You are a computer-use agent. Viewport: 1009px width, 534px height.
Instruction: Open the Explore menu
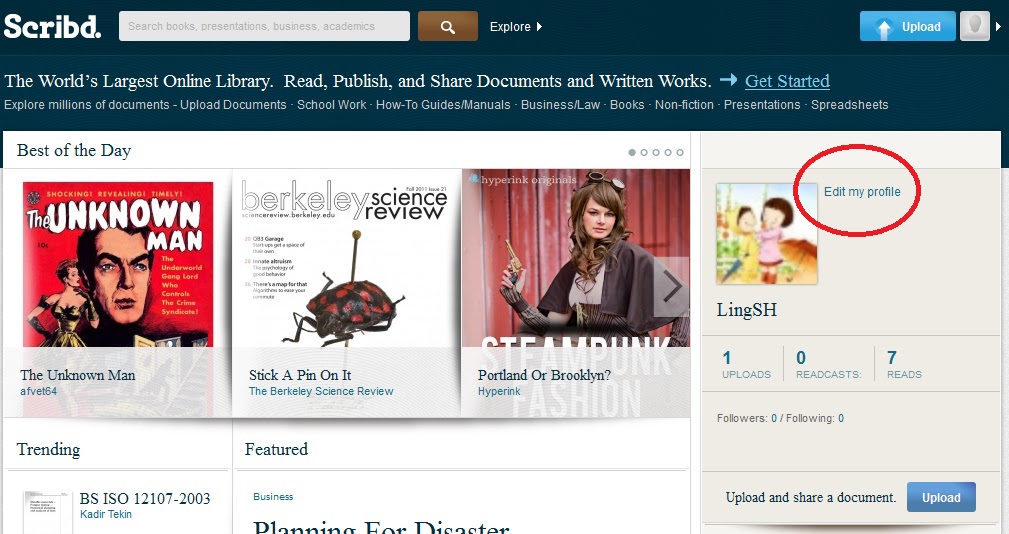[515, 26]
